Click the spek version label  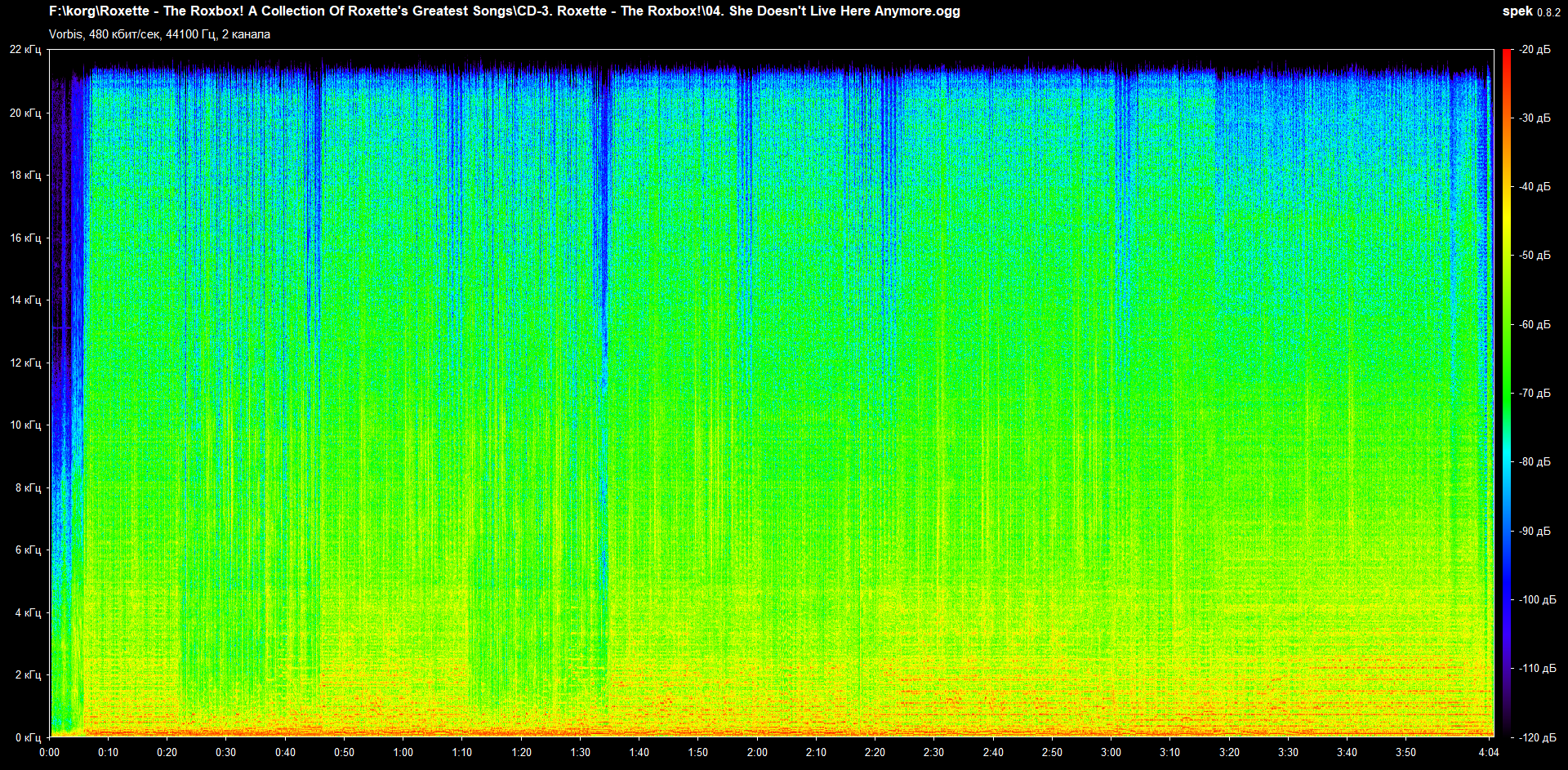(x=1530, y=11)
